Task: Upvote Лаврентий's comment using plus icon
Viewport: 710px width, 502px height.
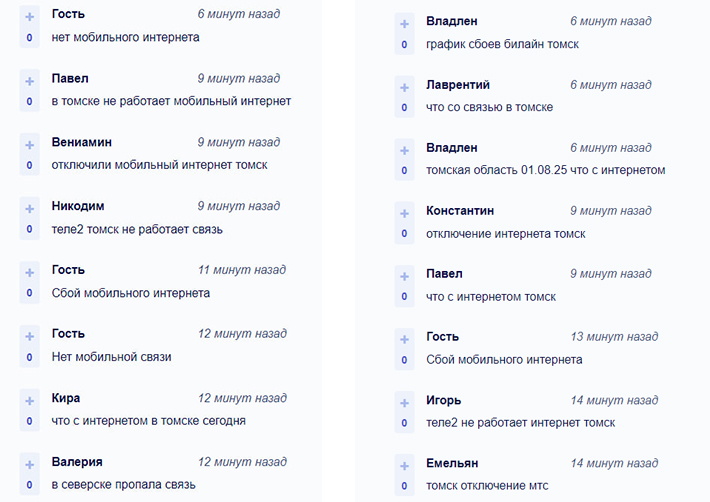Action: point(404,87)
